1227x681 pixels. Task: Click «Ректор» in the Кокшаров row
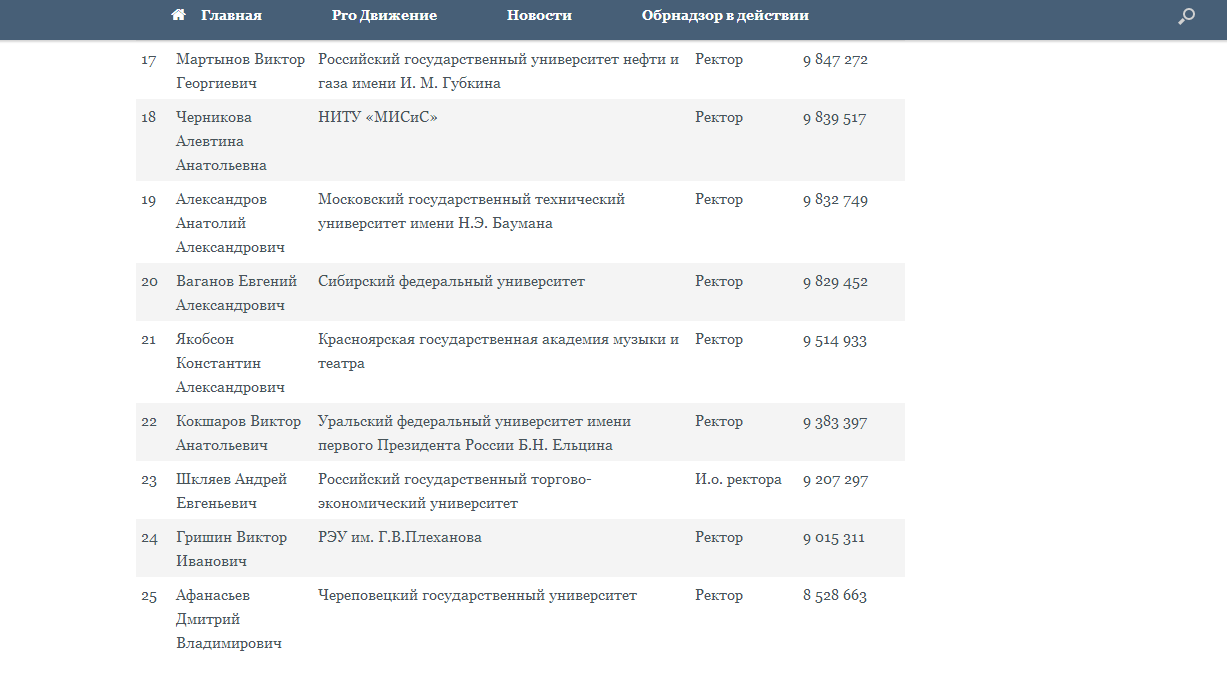719,422
